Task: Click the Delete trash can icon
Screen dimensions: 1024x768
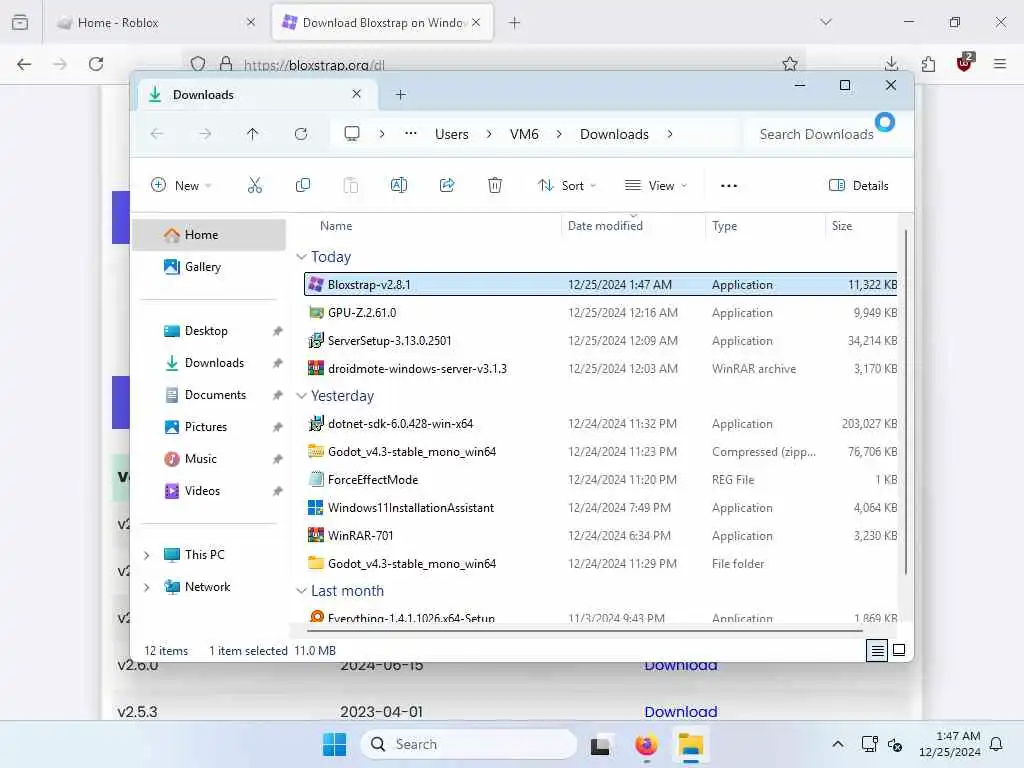Action: tap(495, 185)
